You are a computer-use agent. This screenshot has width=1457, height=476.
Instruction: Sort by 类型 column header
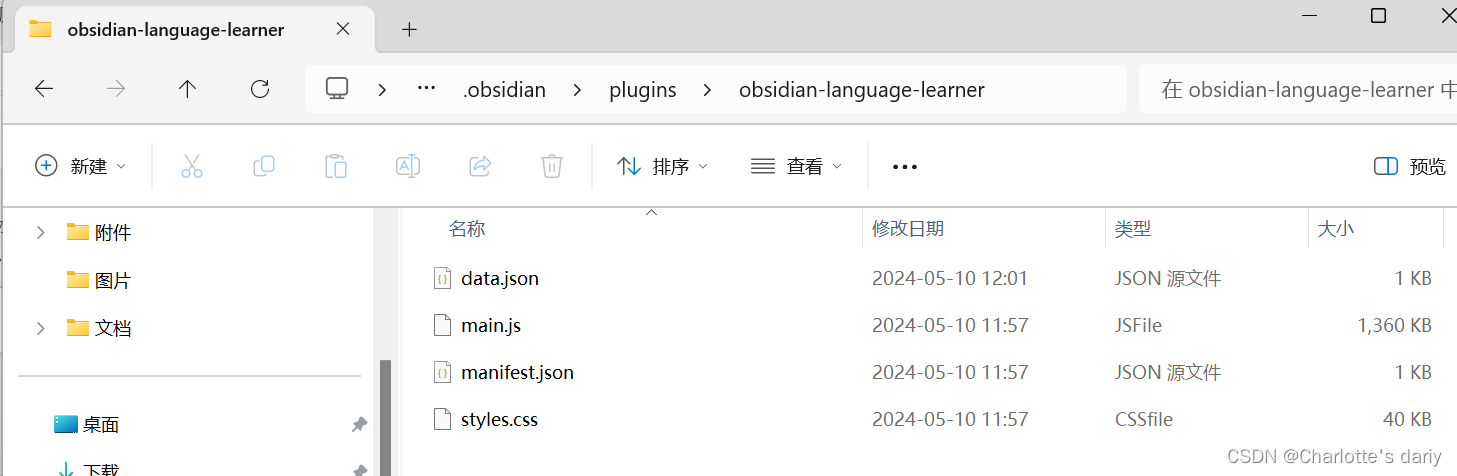coord(1133,229)
